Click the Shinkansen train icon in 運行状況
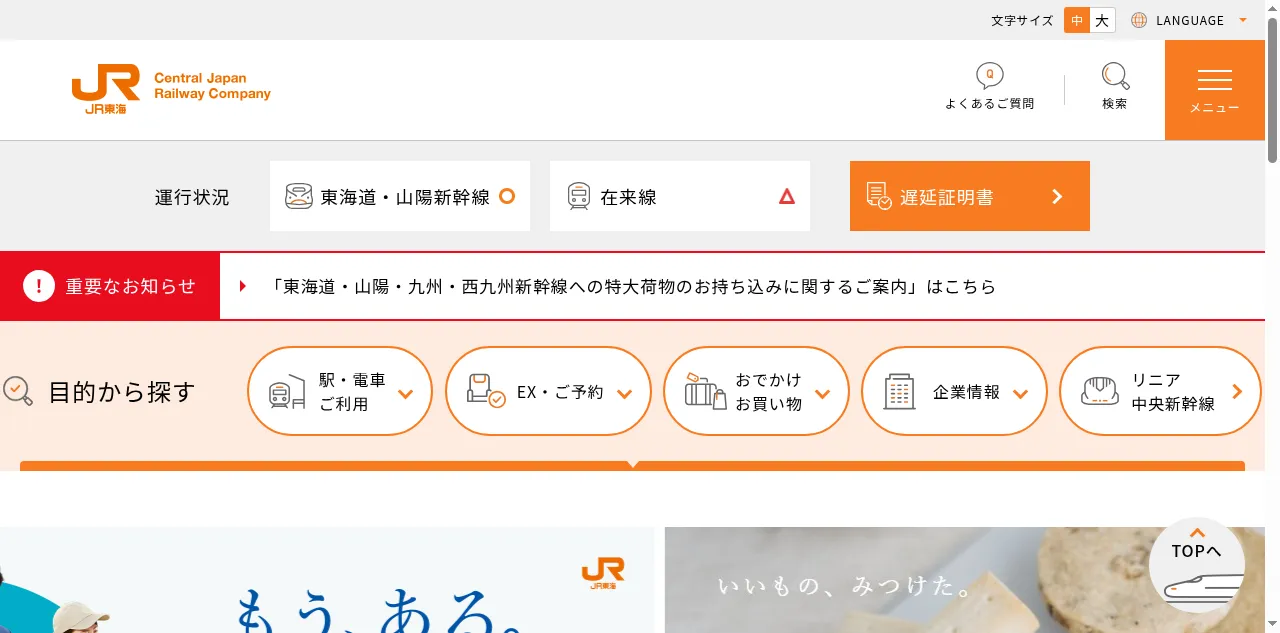Image resolution: width=1280 pixels, height=633 pixels. coord(299,196)
